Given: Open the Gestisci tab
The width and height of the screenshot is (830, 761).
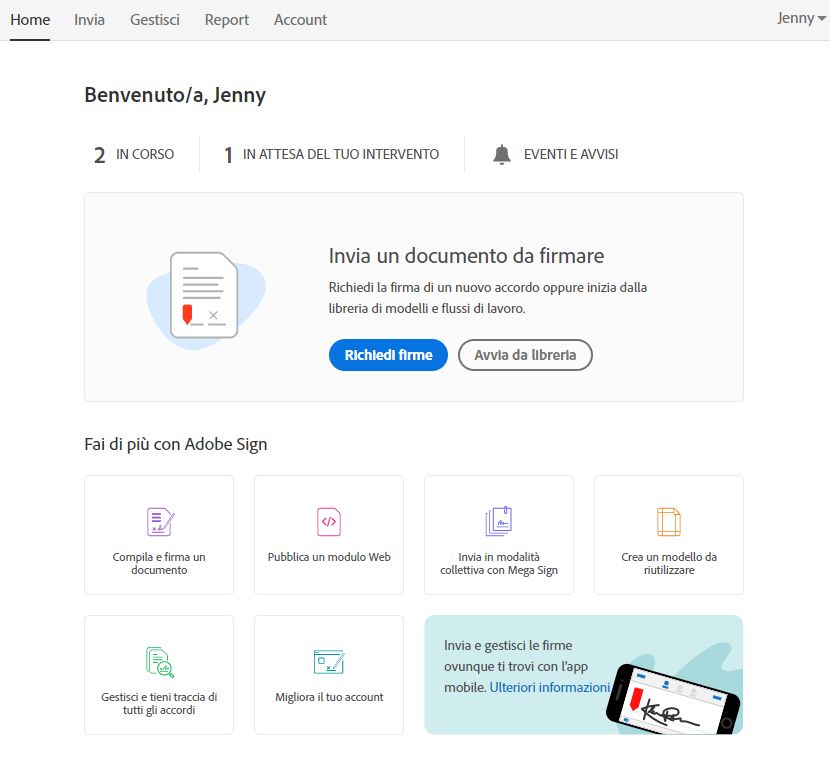Looking at the screenshot, I should [155, 20].
